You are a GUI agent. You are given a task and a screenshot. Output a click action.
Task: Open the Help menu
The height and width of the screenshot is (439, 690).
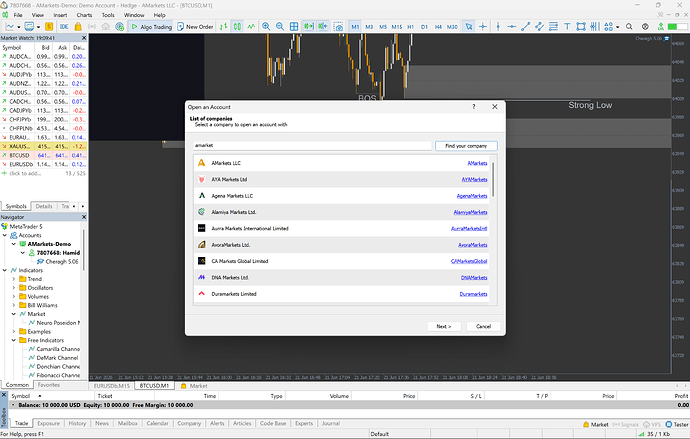[x=159, y=15]
